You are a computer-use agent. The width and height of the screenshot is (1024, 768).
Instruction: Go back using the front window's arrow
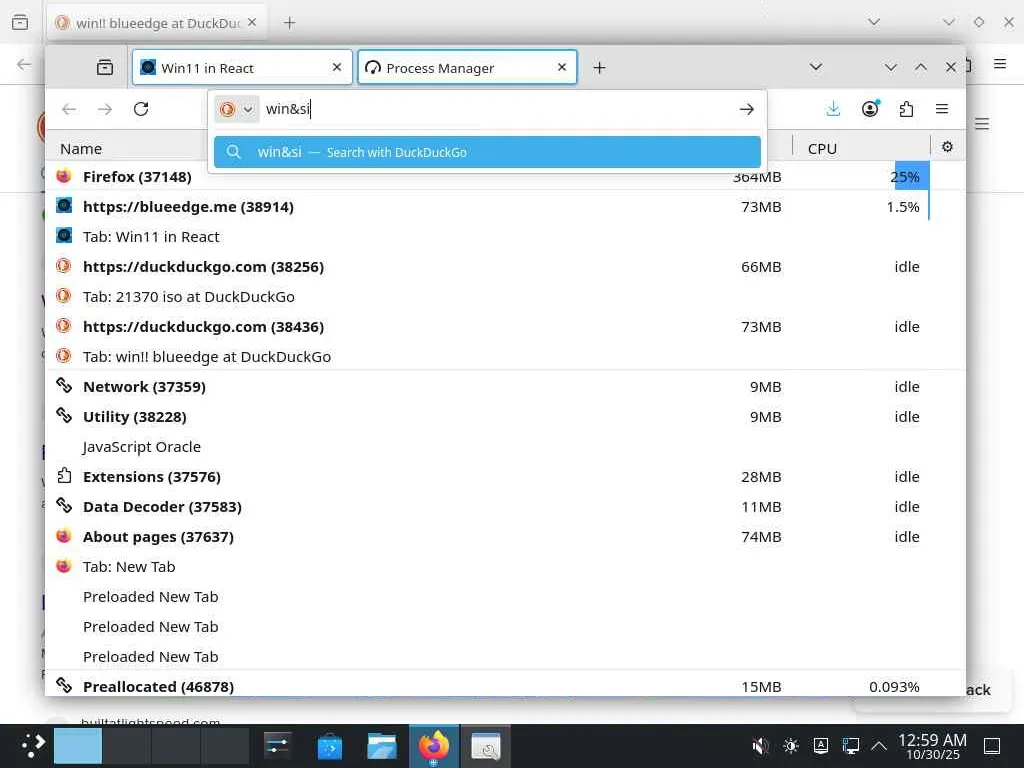pyautogui.click(x=69, y=109)
